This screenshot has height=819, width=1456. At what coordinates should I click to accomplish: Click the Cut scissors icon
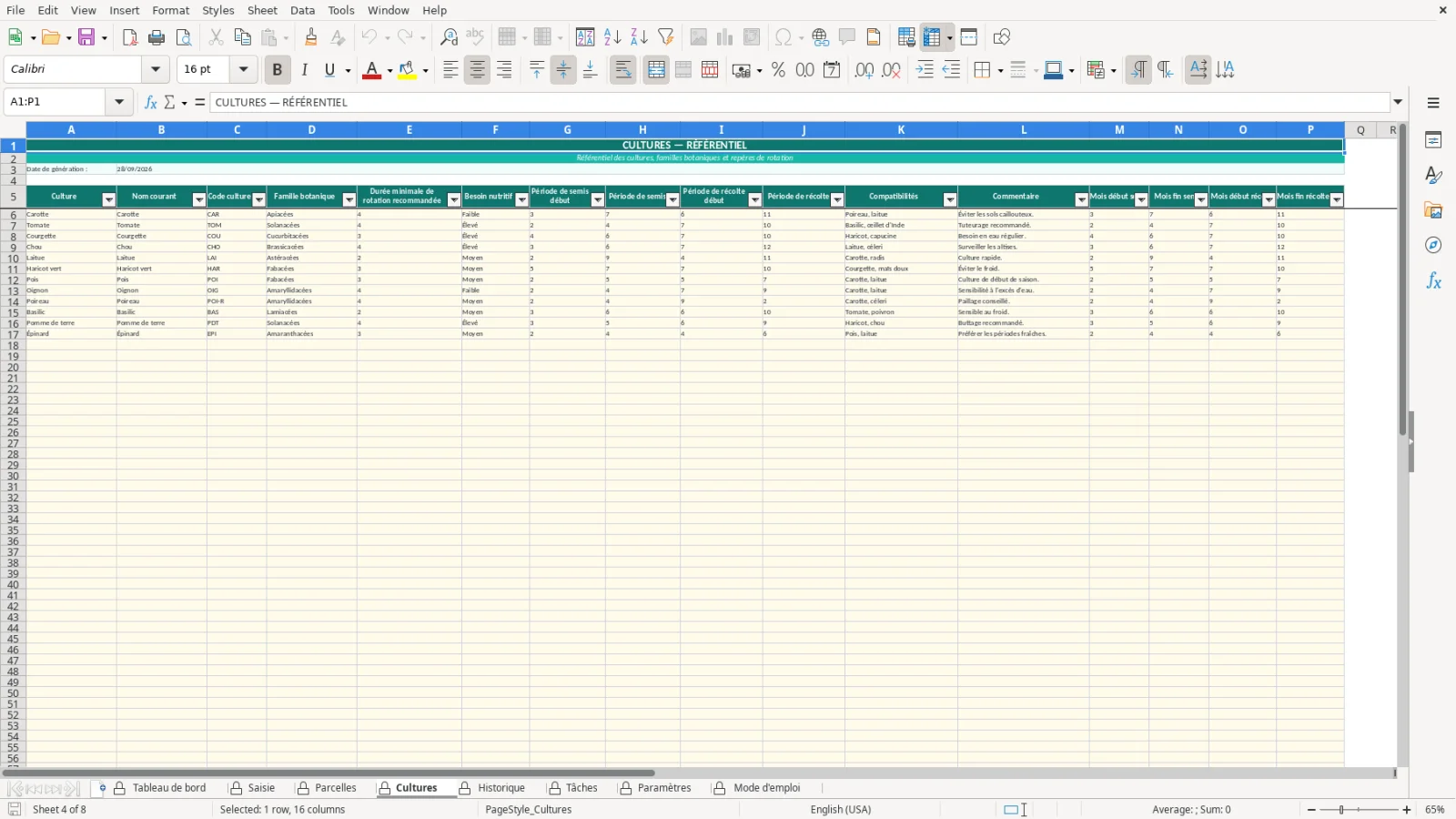click(x=216, y=37)
